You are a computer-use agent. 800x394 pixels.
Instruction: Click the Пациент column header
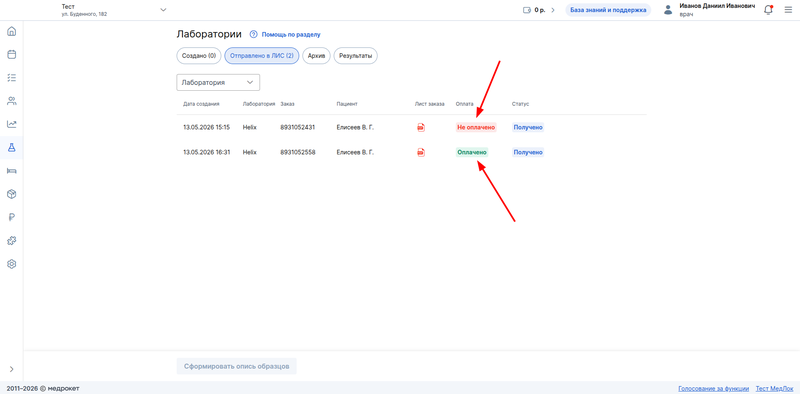(x=347, y=104)
